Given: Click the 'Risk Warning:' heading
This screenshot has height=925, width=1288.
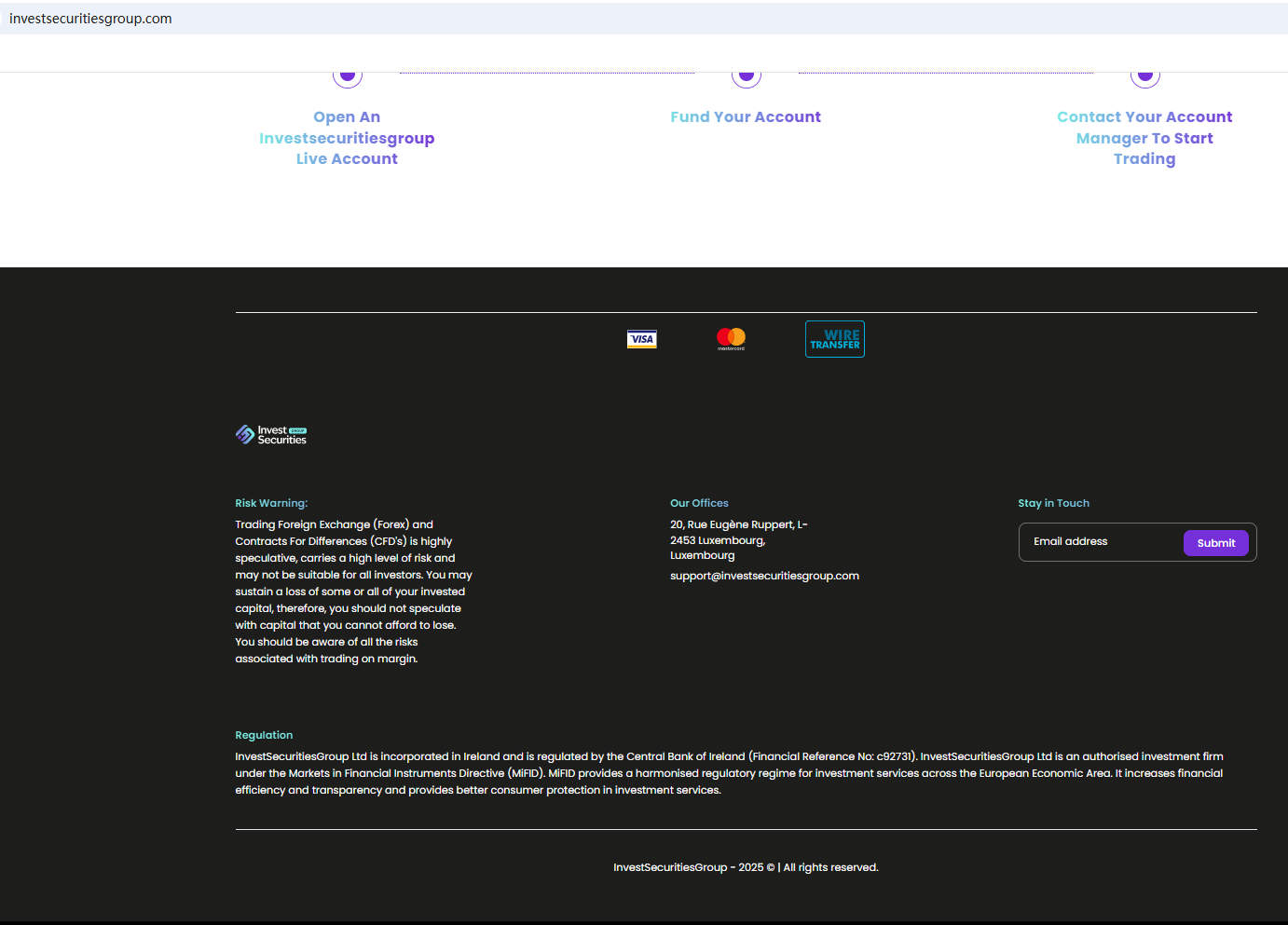Looking at the screenshot, I should click(271, 503).
